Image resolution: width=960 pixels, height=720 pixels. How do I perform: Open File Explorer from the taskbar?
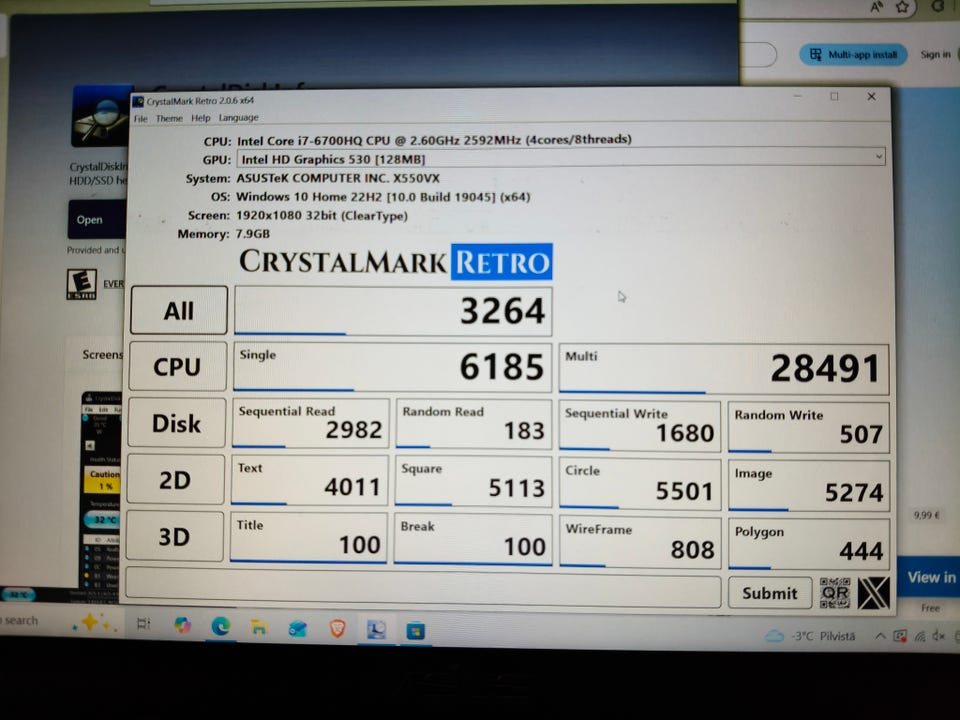pos(259,627)
